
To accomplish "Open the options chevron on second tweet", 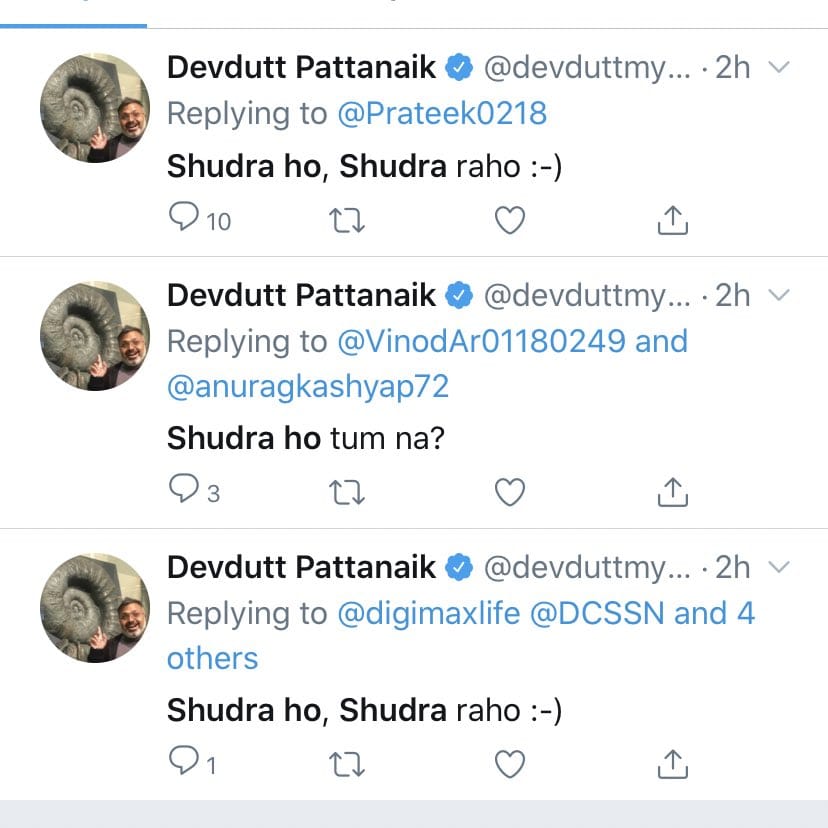I will click(781, 296).
